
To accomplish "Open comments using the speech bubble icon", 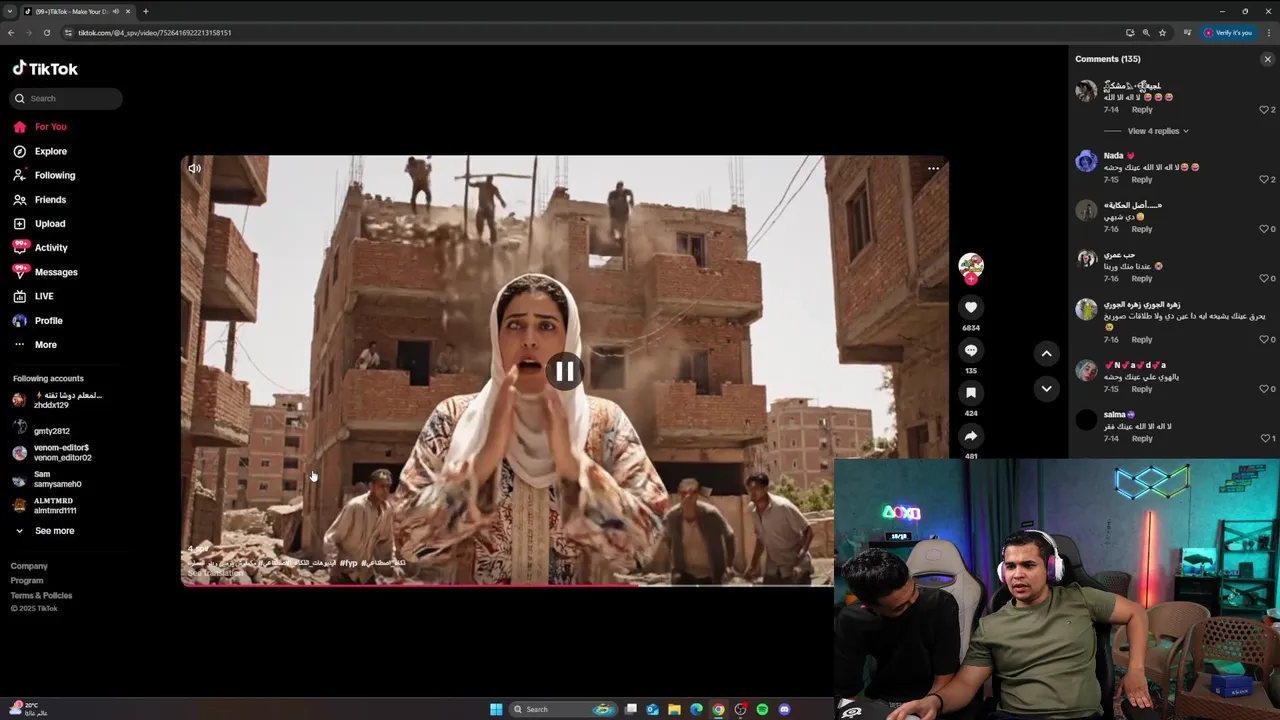I will 971,350.
